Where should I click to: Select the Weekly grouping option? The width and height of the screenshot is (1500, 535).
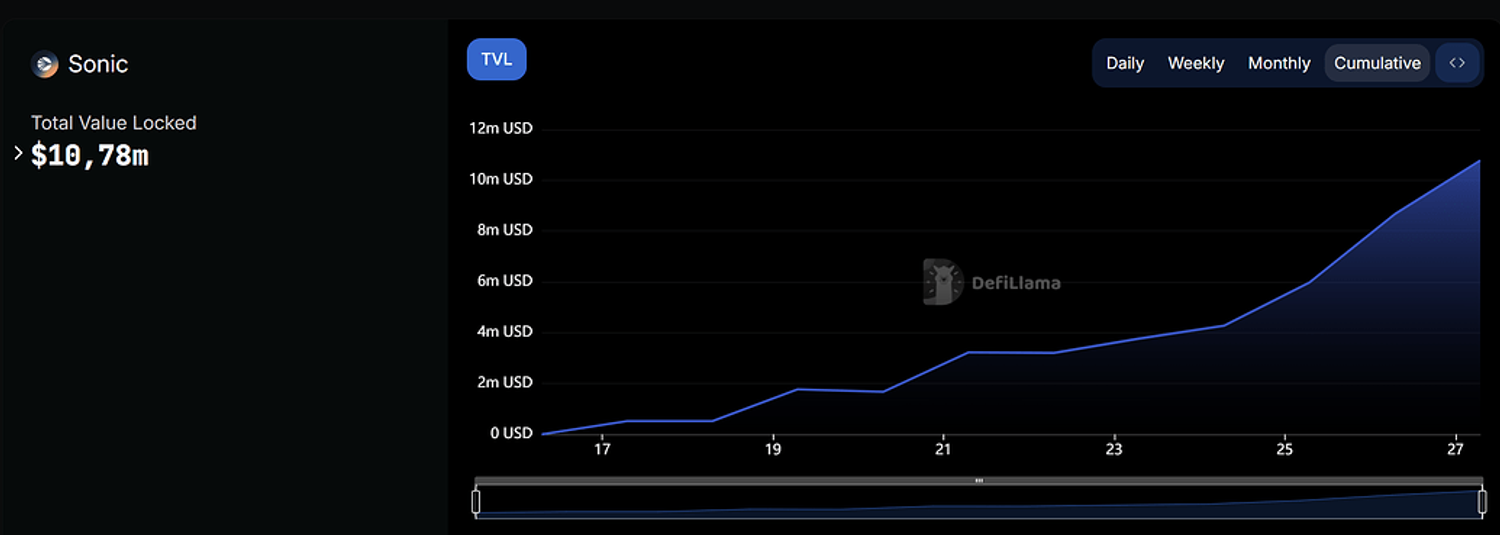pos(1196,63)
